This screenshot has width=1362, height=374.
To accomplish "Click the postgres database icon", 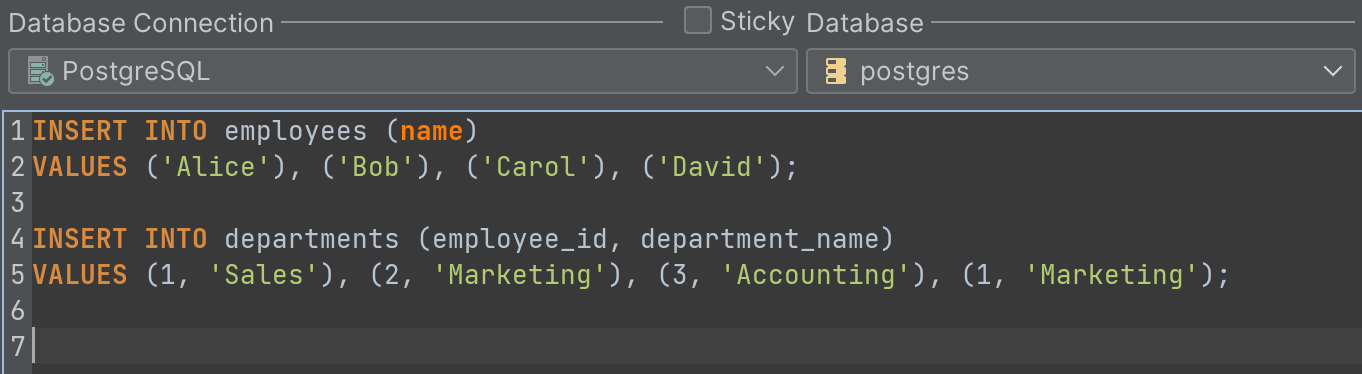I will tap(835, 71).
